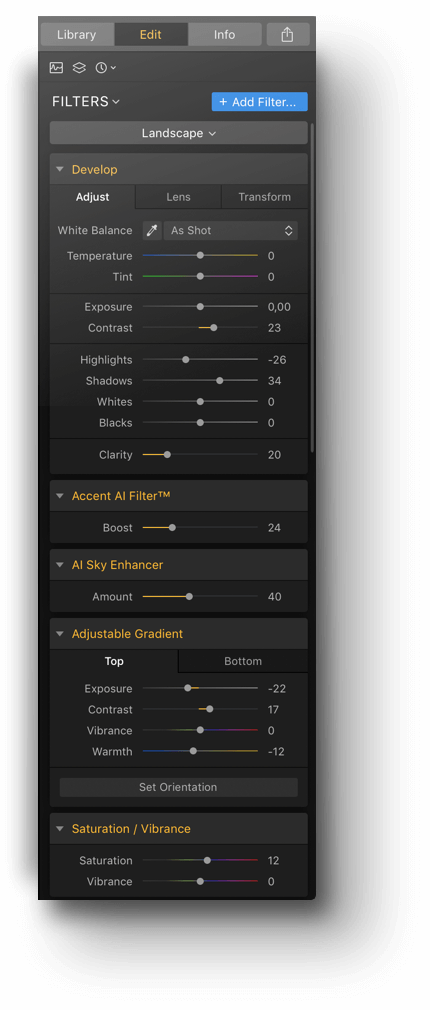430x1010 pixels.
Task: Collapse the Develop filter section
Action: (x=60, y=170)
